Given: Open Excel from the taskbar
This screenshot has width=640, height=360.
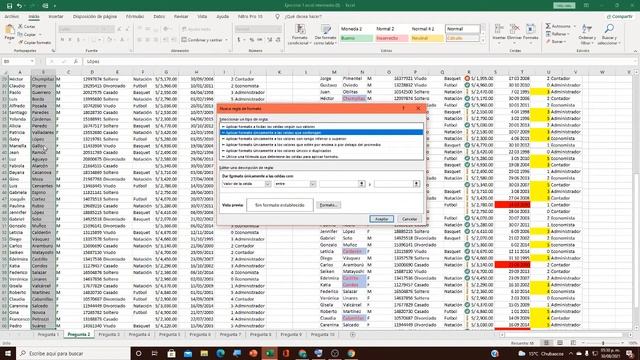Looking at the screenshot, I should pyautogui.click(x=269, y=353).
